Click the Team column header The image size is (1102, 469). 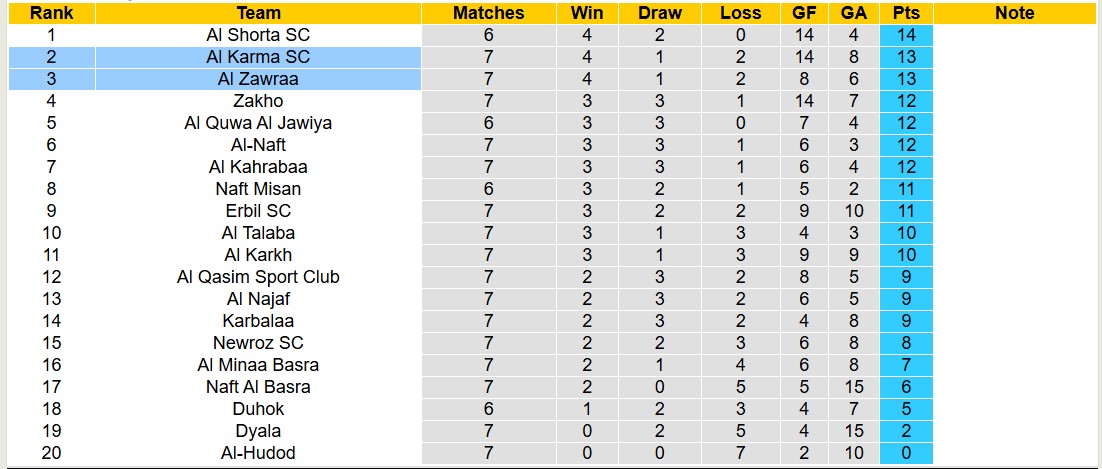[258, 13]
